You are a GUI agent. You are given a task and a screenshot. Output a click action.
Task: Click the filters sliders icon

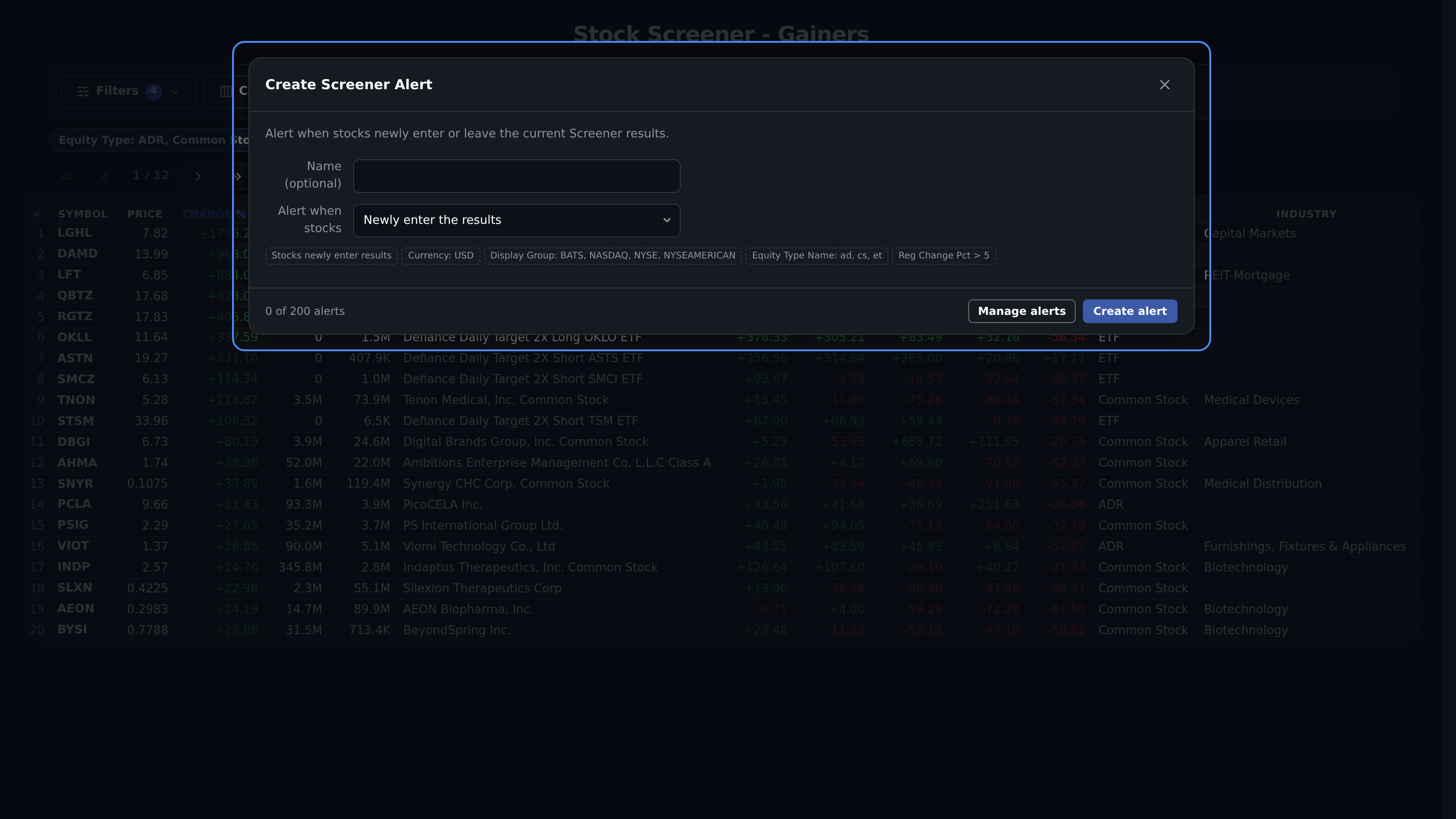83,91
